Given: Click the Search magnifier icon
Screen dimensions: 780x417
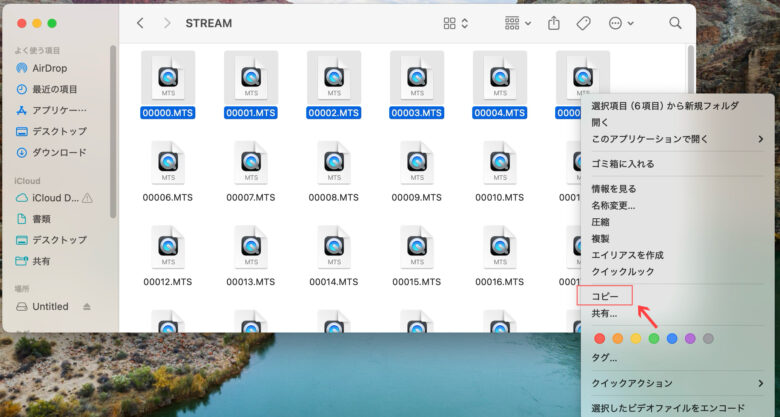Looking at the screenshot, I should (676, 23).
